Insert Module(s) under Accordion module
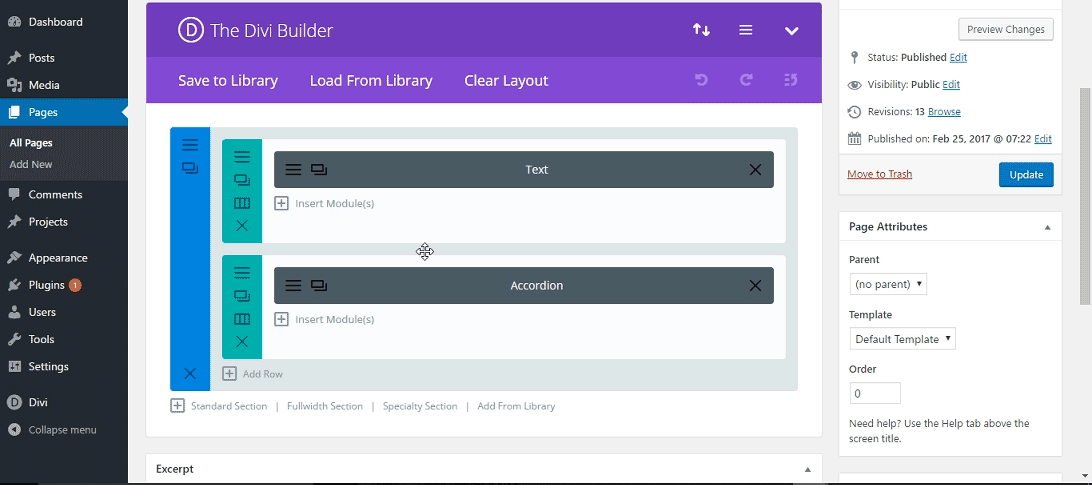 pyautogui.click(x=325, y=319)
